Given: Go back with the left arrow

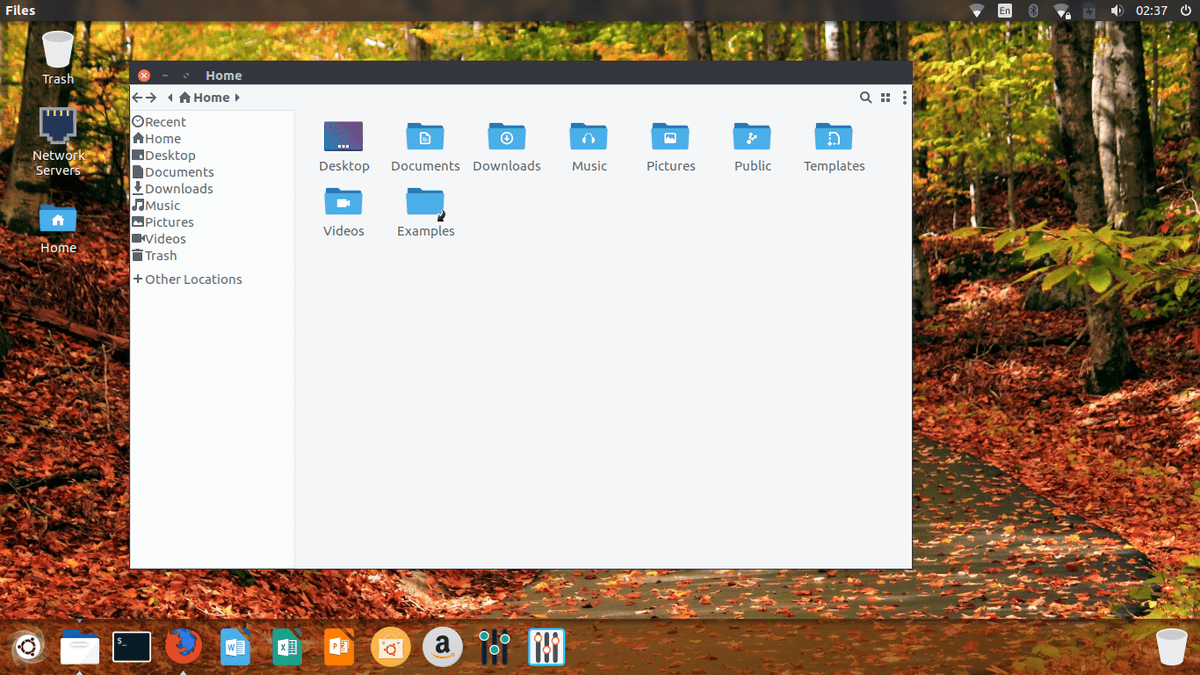Looking at the screenshot, I should point(137,98).
